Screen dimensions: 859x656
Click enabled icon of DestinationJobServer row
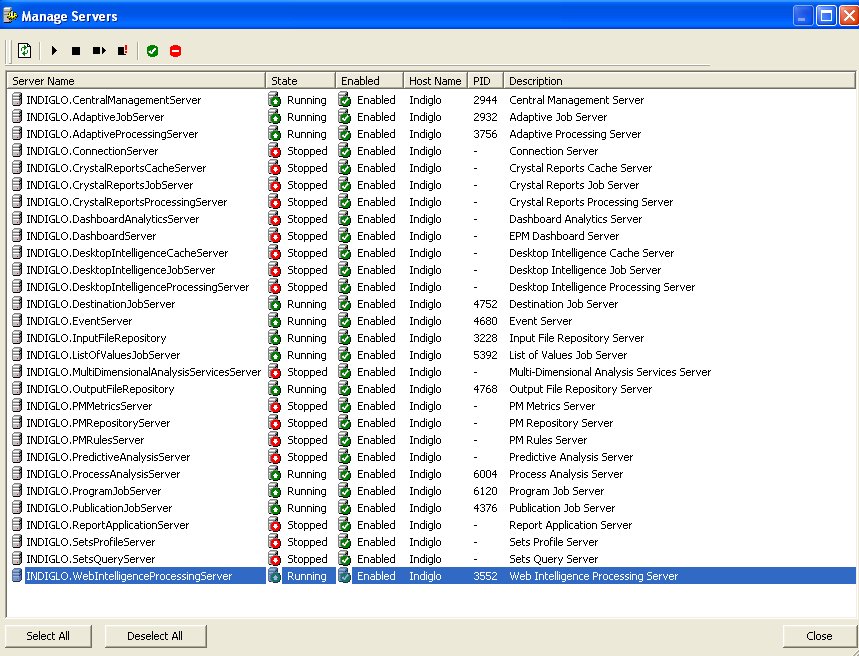pyautogui.click(x=345, y=303)
